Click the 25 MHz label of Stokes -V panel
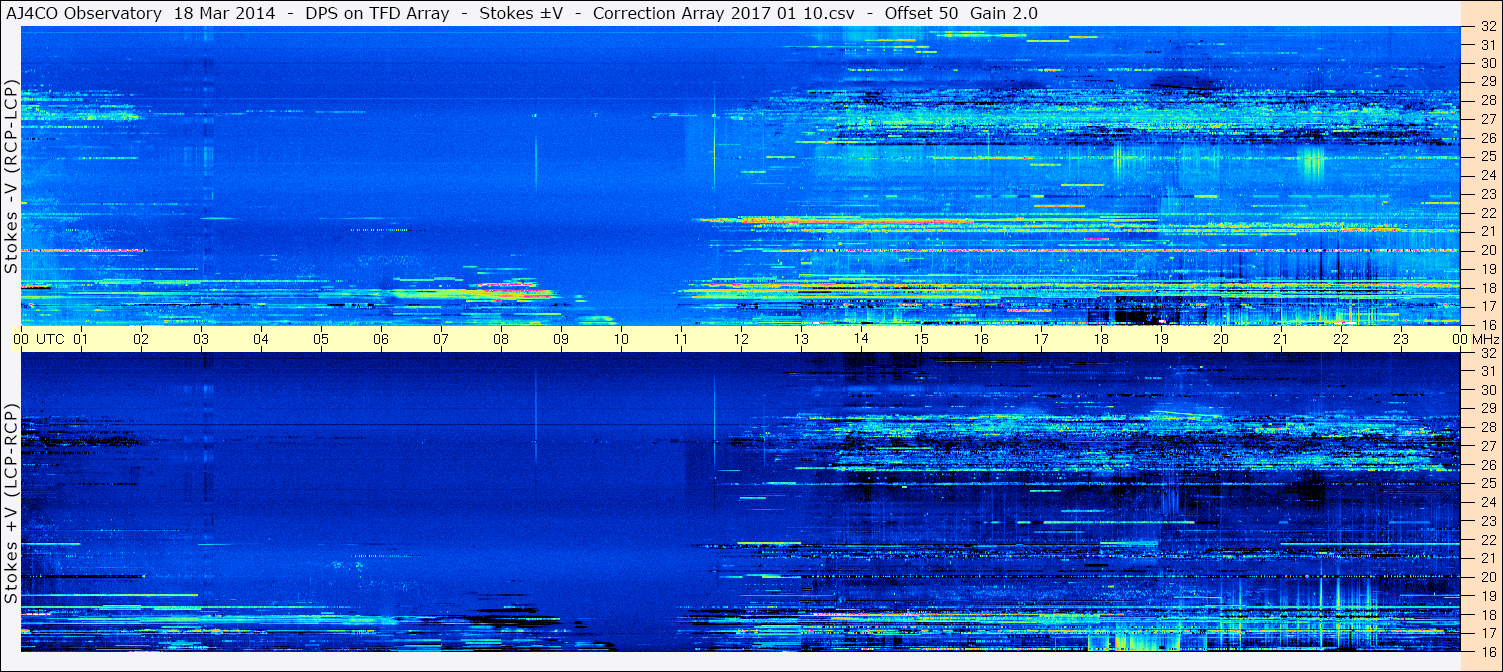Screen dimensions: 1503x672 pos(1488,156)
